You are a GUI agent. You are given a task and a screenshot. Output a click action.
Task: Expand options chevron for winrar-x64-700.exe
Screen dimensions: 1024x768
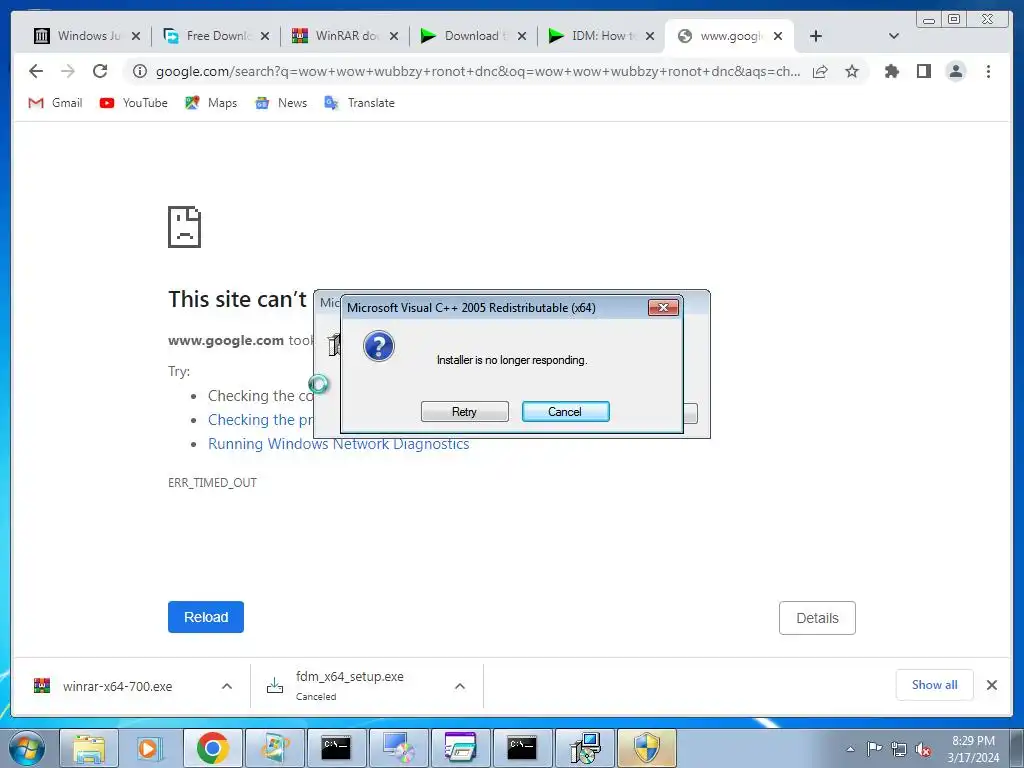(x=227, y=686)
